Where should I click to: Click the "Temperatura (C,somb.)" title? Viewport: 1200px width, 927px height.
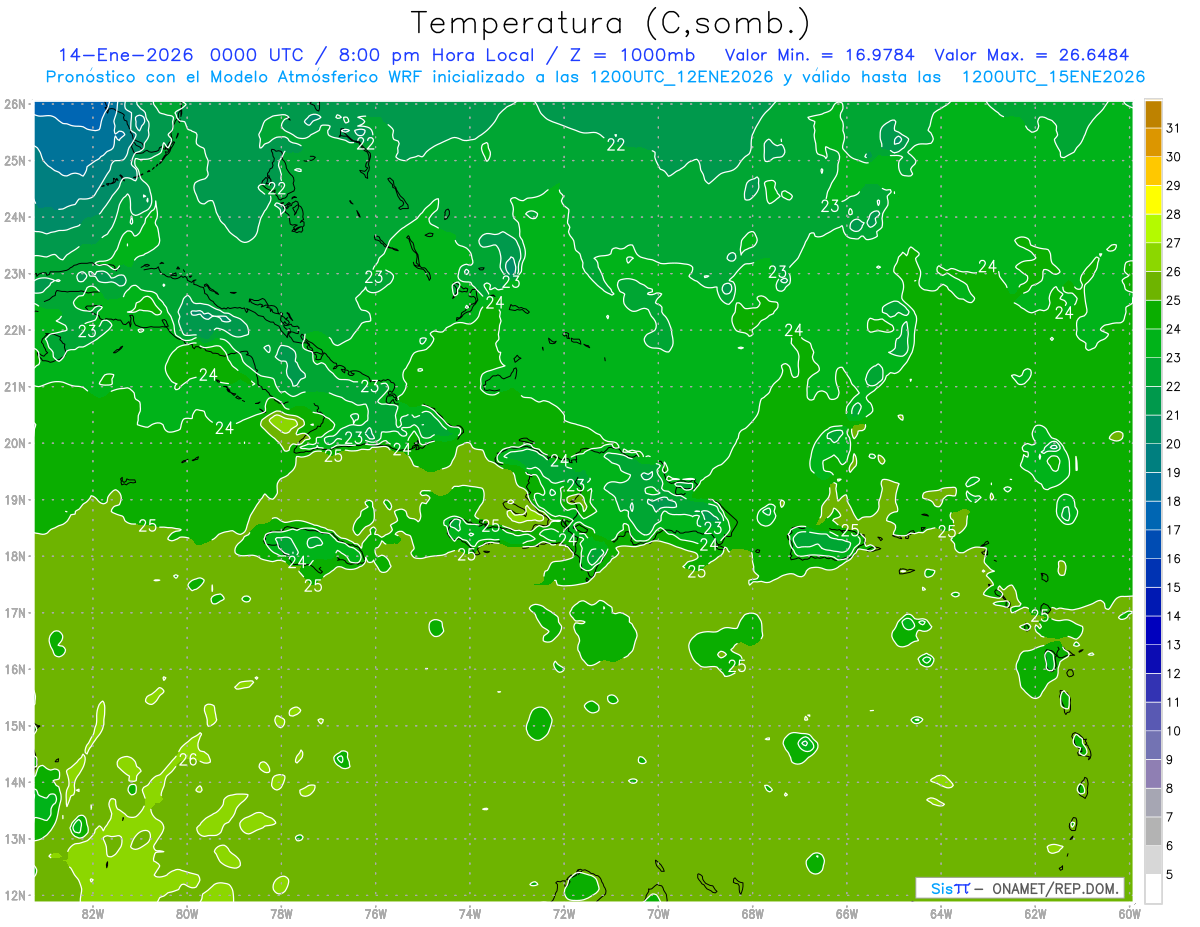click(x=611, y=24)
